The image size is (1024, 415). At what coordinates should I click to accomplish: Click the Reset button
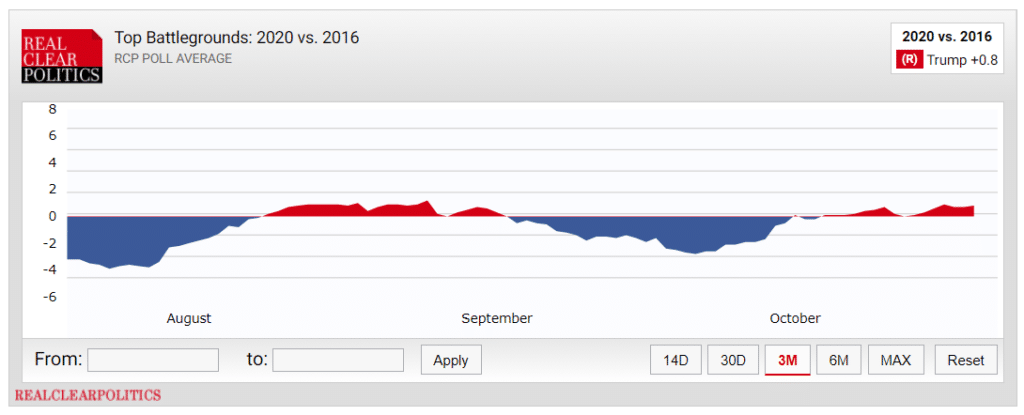pos(966,360)
